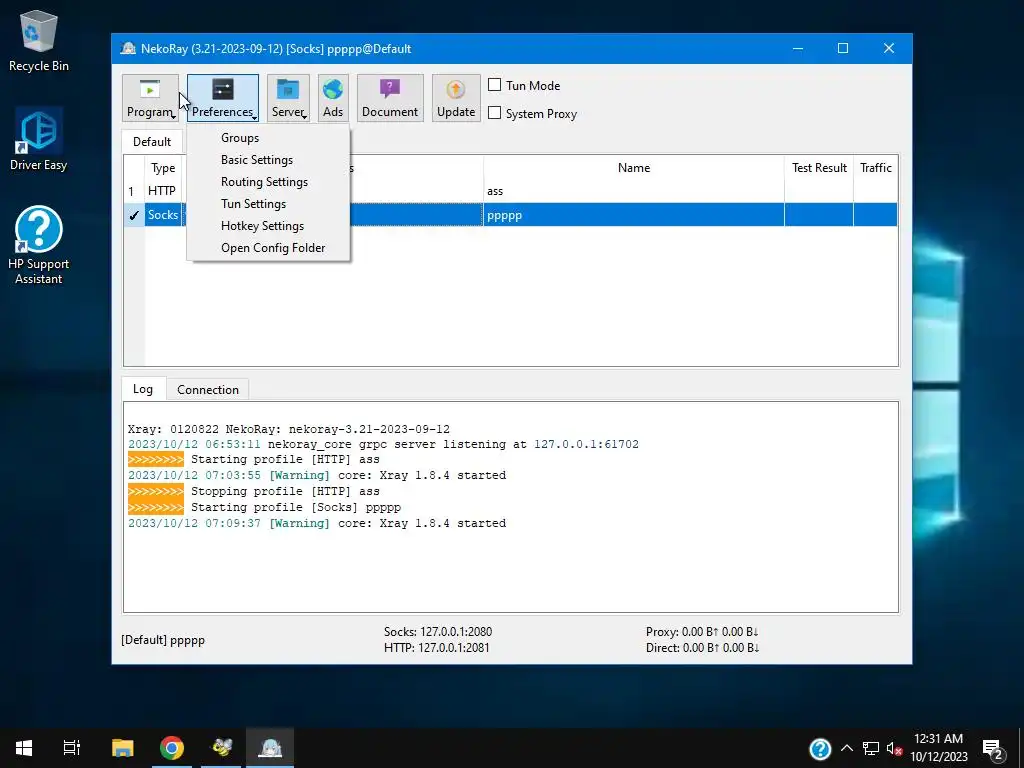
Task: Enable the System Proxy checkbox
Action: [x=495, y=113]
